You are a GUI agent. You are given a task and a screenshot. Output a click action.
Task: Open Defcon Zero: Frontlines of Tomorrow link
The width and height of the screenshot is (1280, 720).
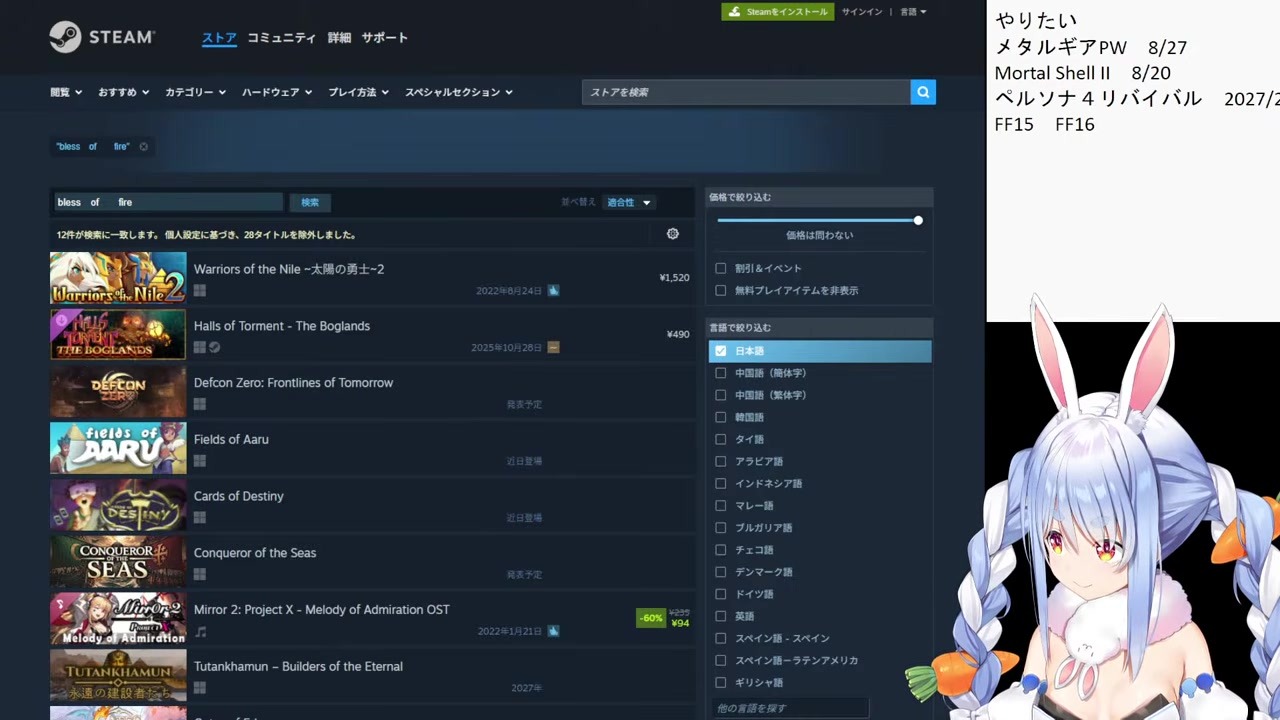293,383
